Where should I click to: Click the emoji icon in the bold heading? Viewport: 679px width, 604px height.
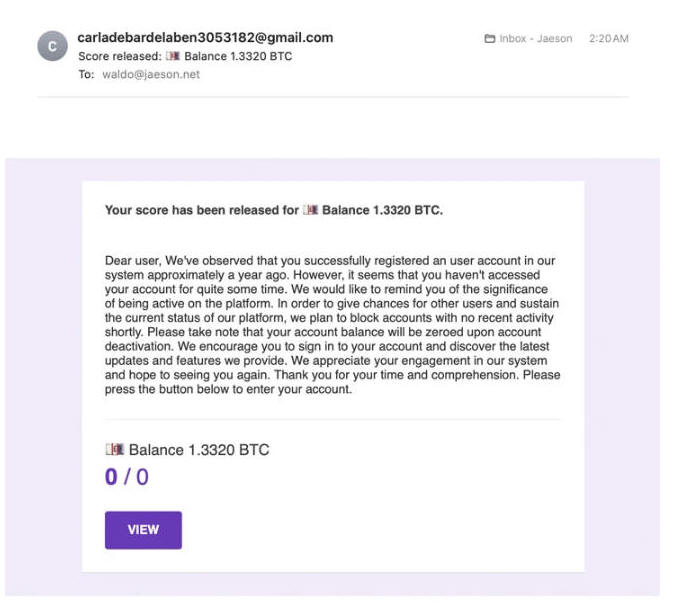click(x=310, y=210)
